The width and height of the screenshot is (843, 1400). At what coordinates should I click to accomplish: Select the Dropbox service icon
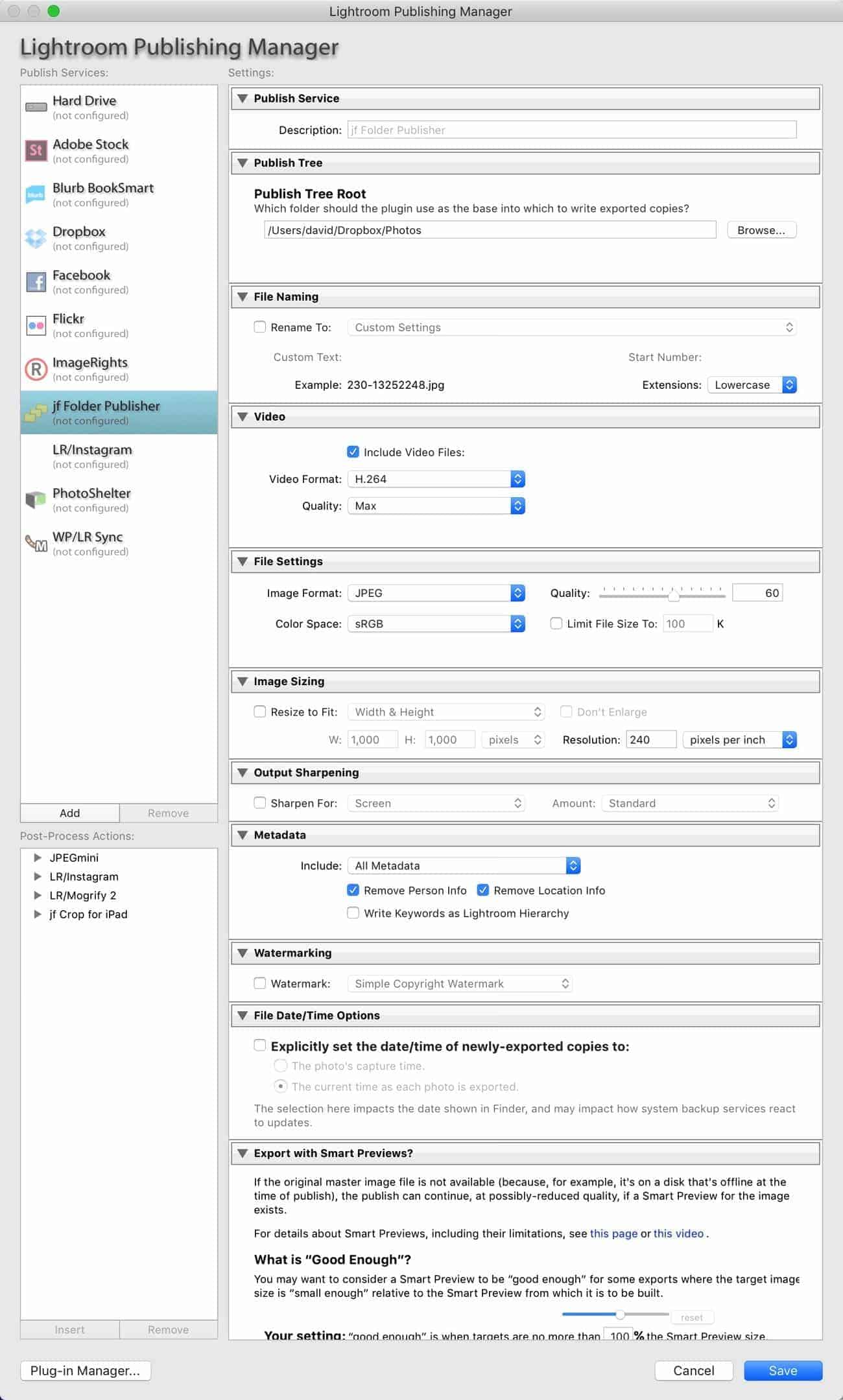36,238
